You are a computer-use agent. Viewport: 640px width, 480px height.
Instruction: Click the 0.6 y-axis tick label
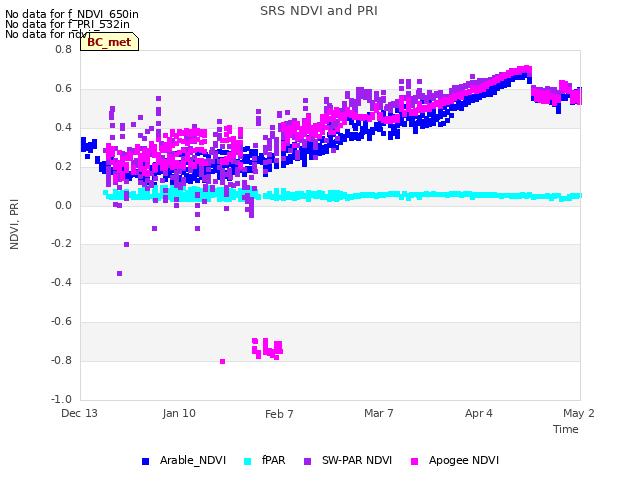coord(64,89)
